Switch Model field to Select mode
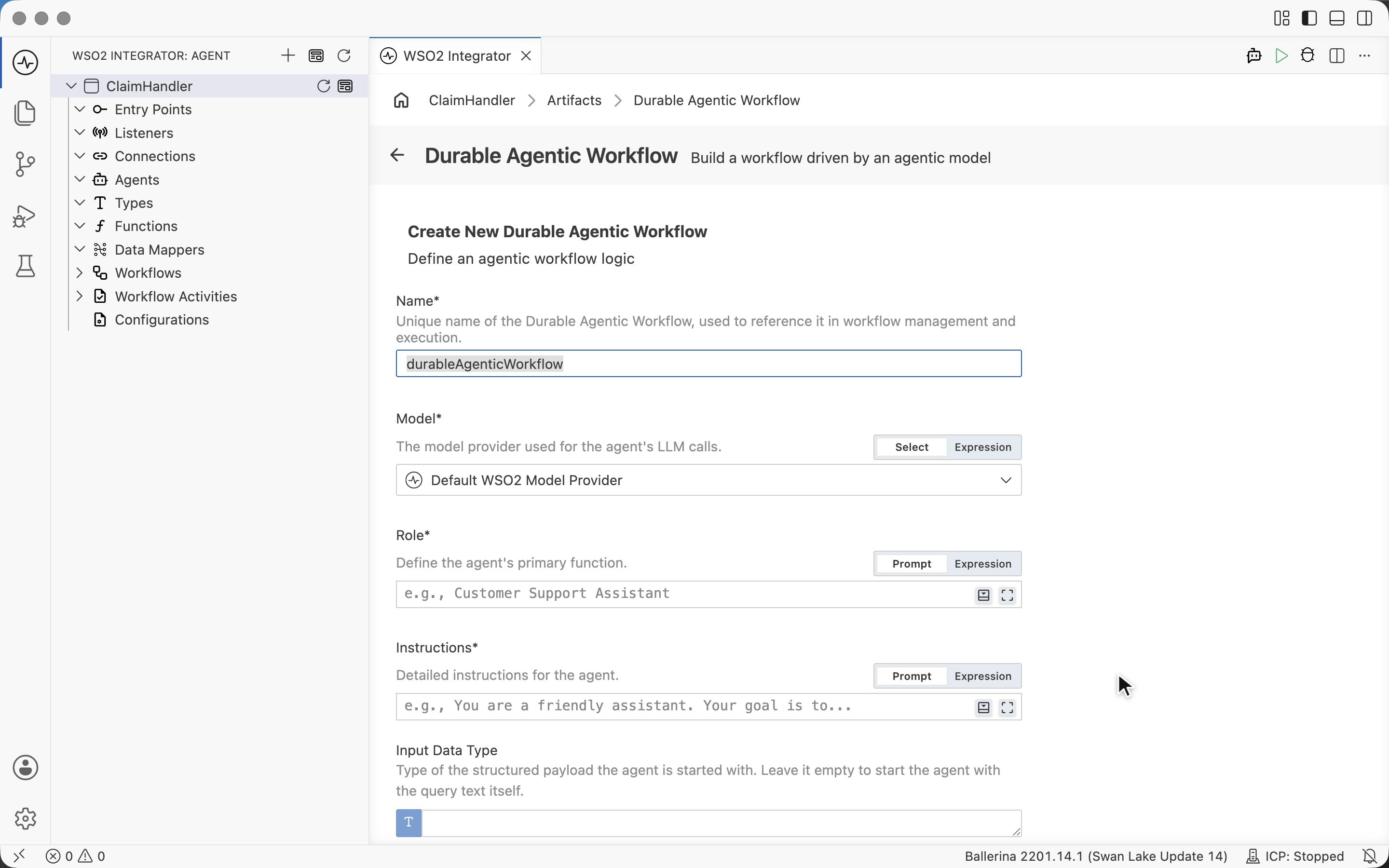This screenshot has height=868, width=1389. [912, 447]
